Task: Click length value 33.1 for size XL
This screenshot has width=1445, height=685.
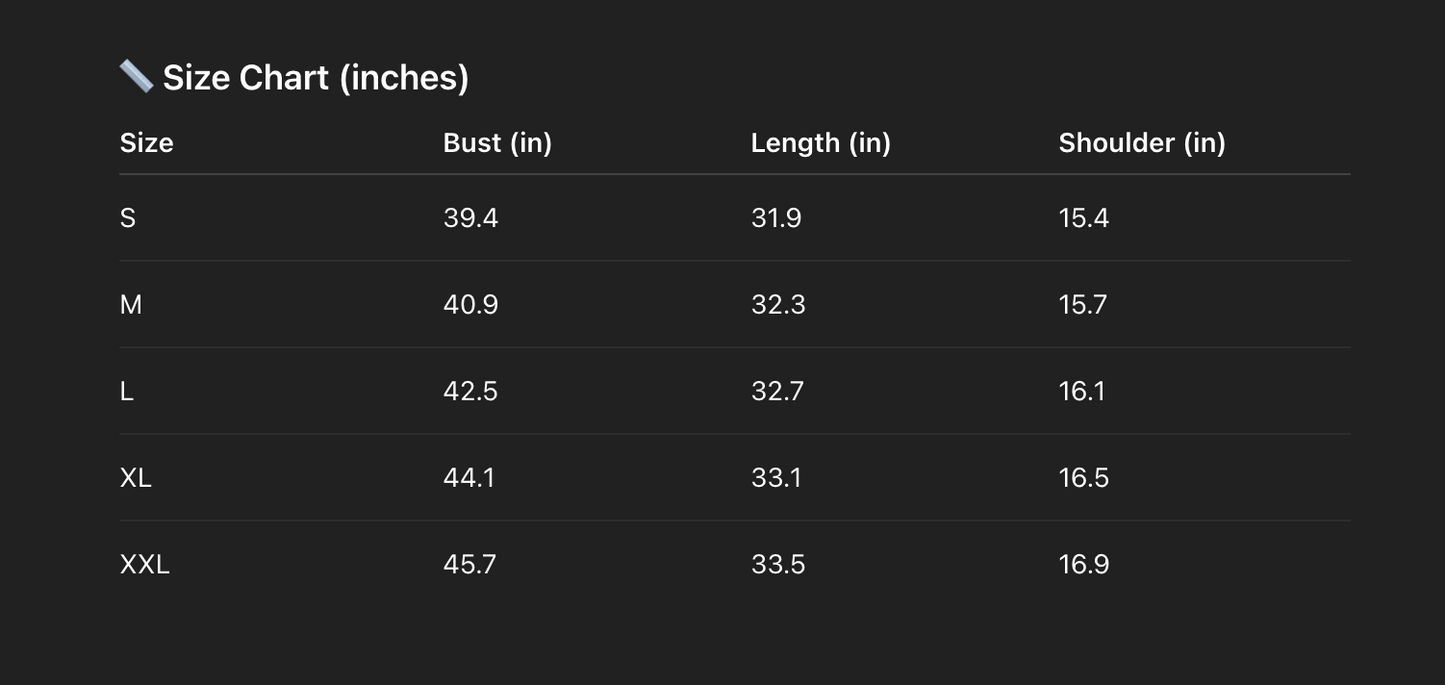Action: [775, 478]
